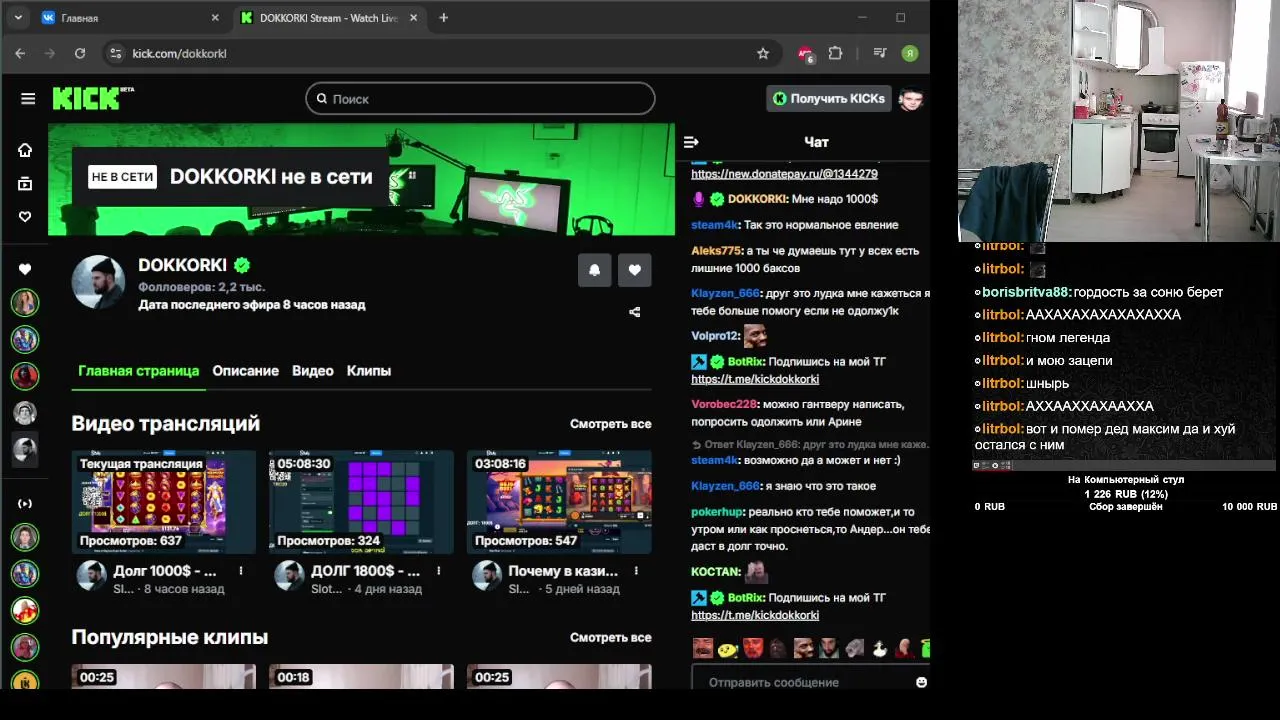The width and height of the screenshot is (1280, 720).
Task: Click the 'Получить KICKs' button
Action: click(828, 99)
